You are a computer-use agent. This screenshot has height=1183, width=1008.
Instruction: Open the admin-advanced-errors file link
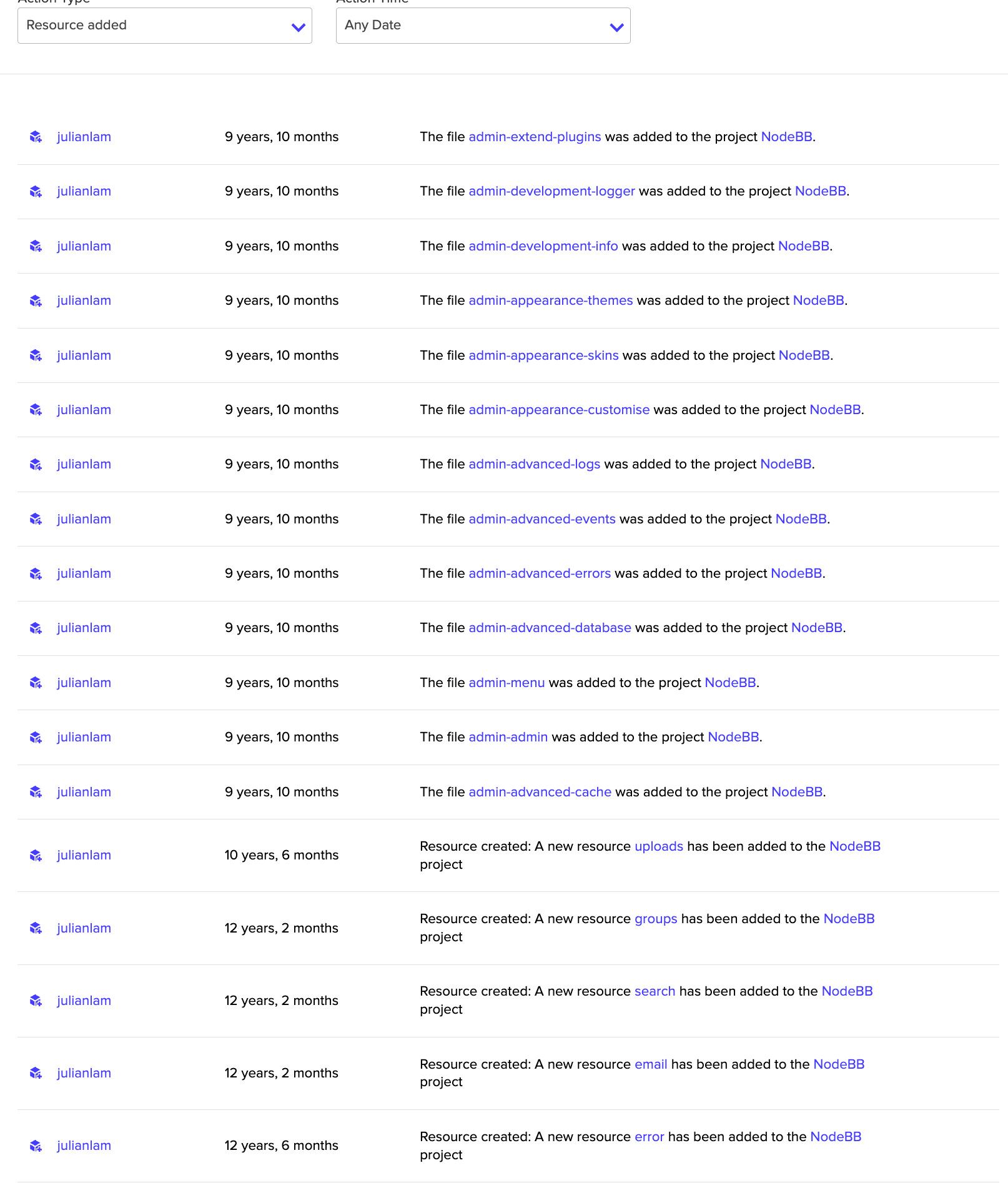tap(540, 573)
